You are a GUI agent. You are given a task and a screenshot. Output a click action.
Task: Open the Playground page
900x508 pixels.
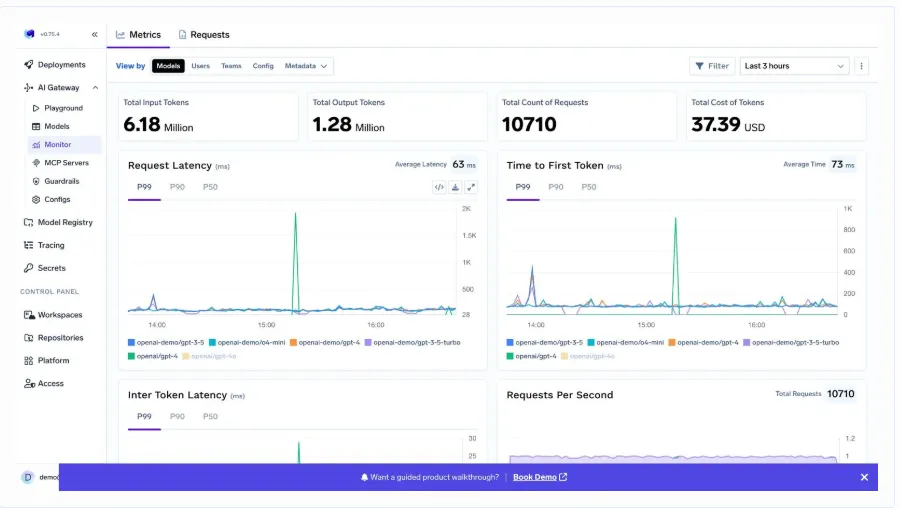pos(58,108)
